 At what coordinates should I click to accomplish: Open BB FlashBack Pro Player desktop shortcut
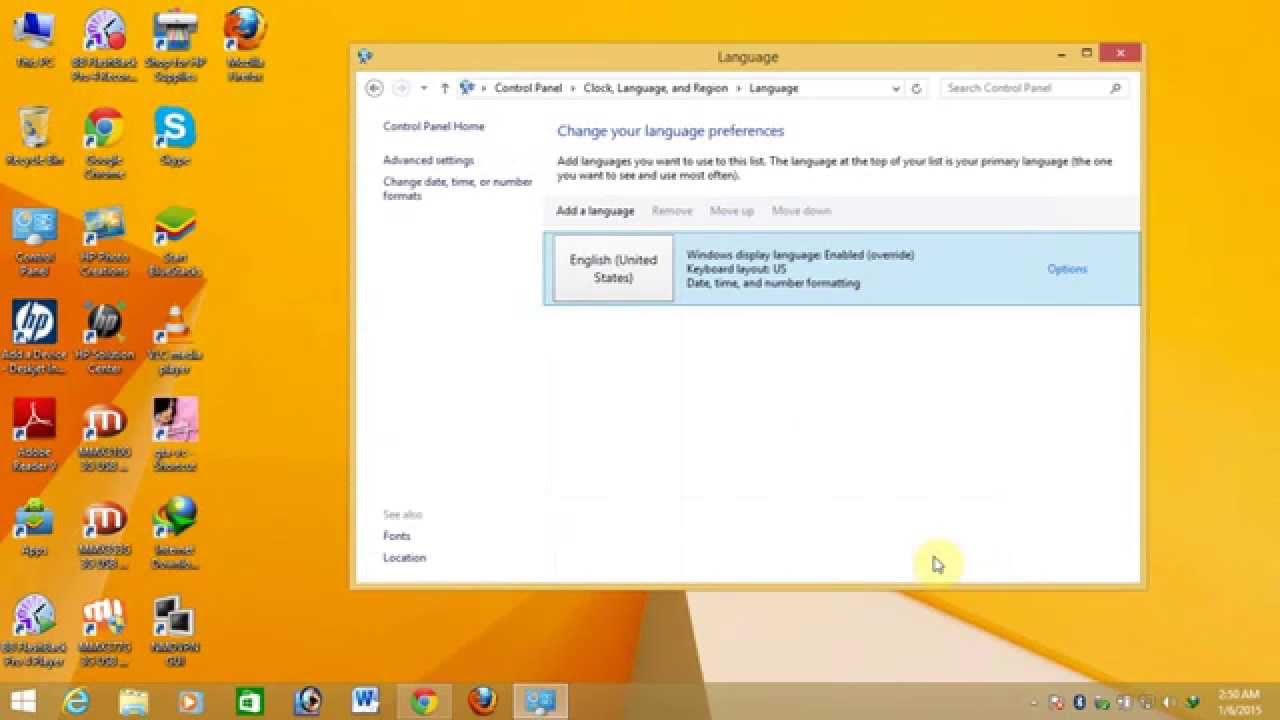35,631
